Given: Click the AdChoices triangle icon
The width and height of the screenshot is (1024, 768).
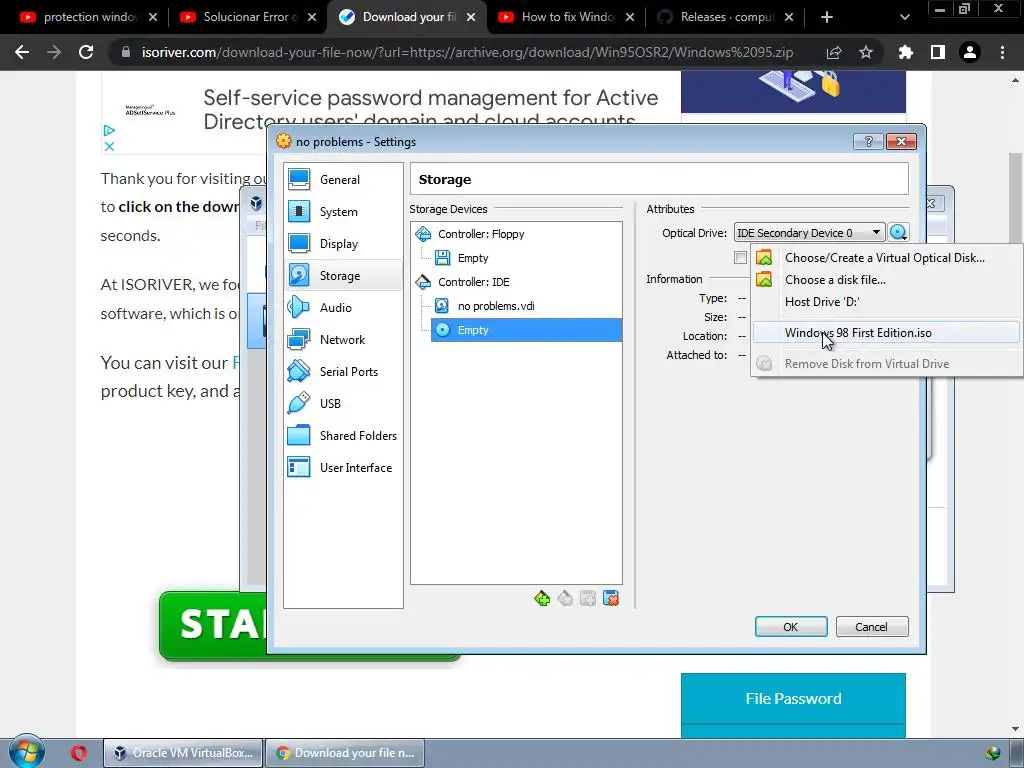Looking at the screenshot, I should [x=109, y=131].
